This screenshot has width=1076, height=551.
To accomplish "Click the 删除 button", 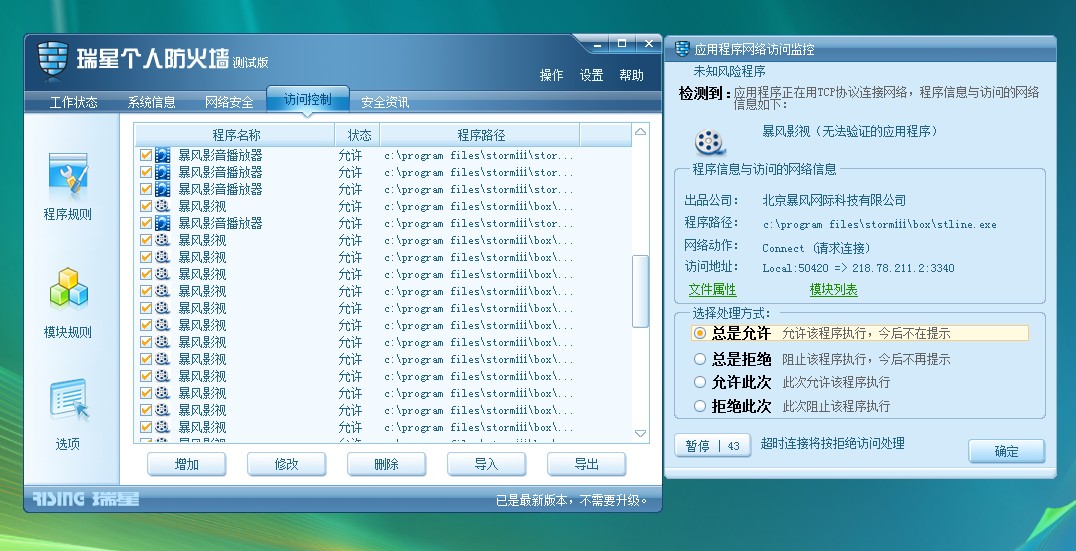I will (x=386, y=465).
